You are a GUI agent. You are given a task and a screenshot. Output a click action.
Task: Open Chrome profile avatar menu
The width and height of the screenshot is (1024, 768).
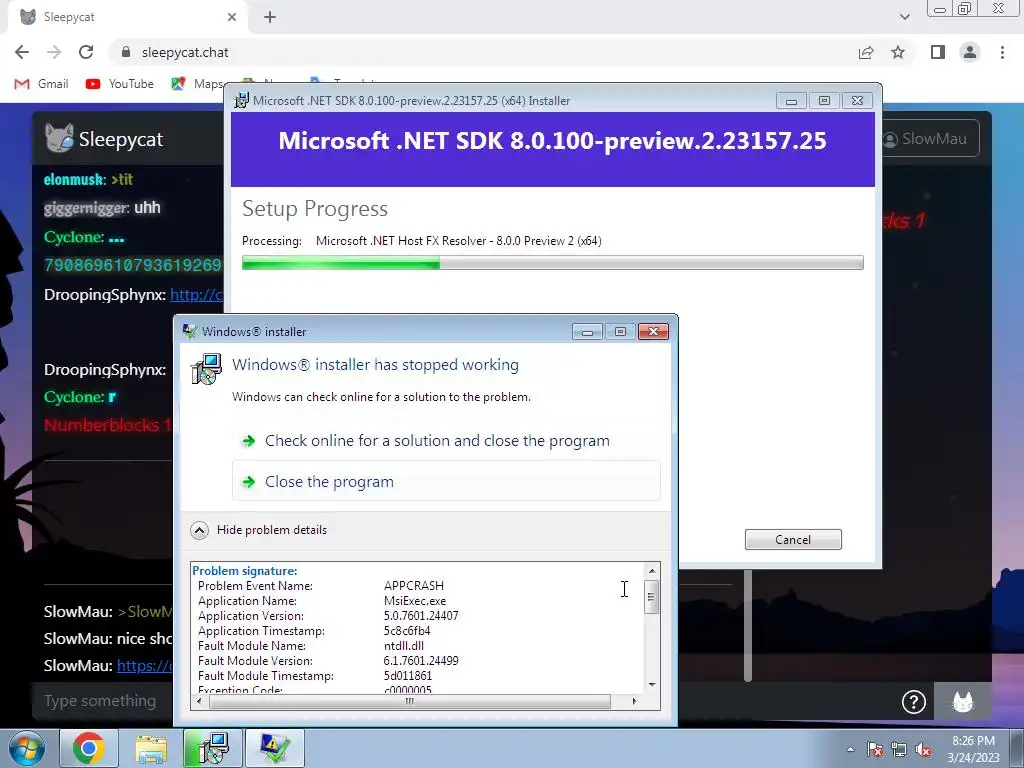970,52
